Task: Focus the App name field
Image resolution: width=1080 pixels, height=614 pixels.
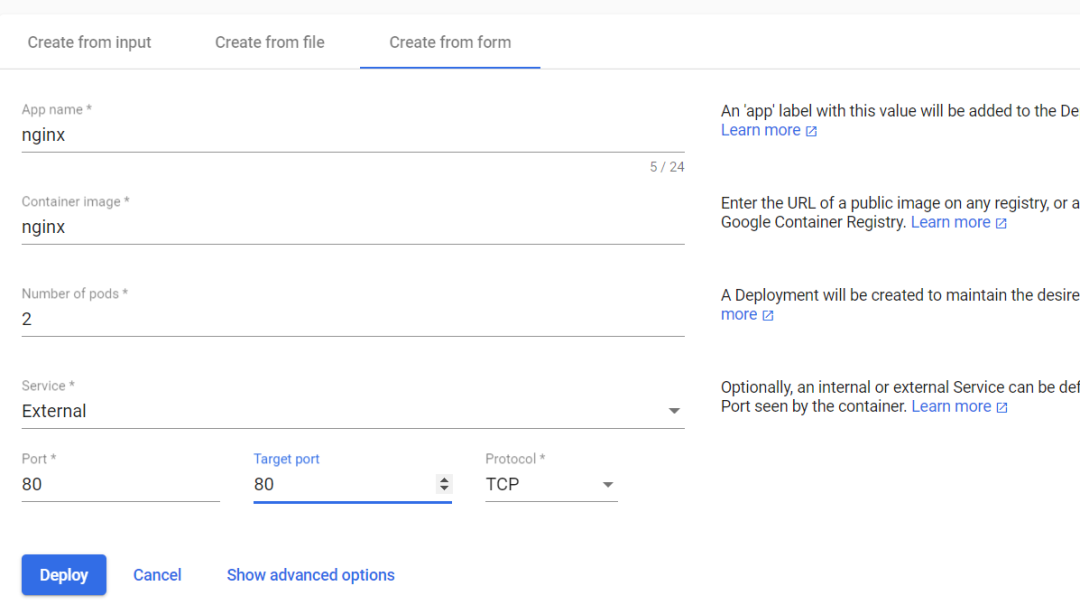Action: pos(350,135)
